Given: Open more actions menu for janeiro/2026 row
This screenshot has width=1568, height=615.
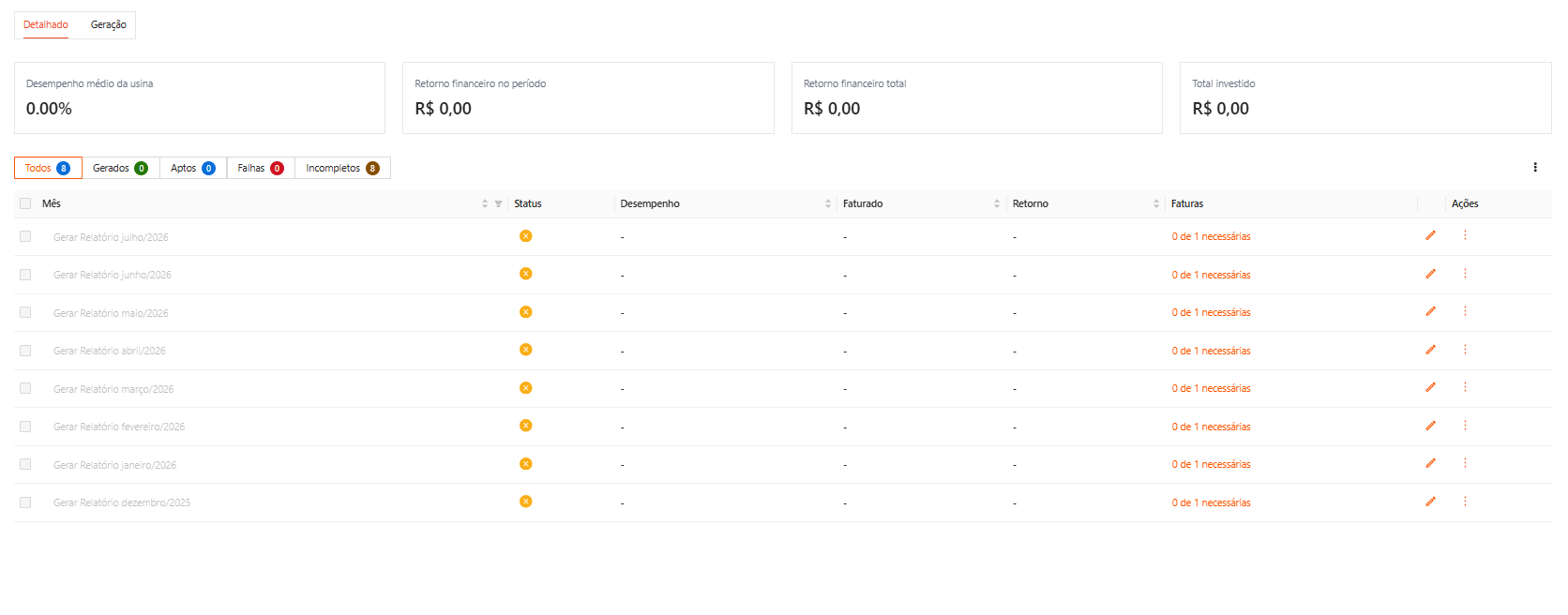Looking at the screenshot, I should pyautogui.click(x=1465, y=463).
